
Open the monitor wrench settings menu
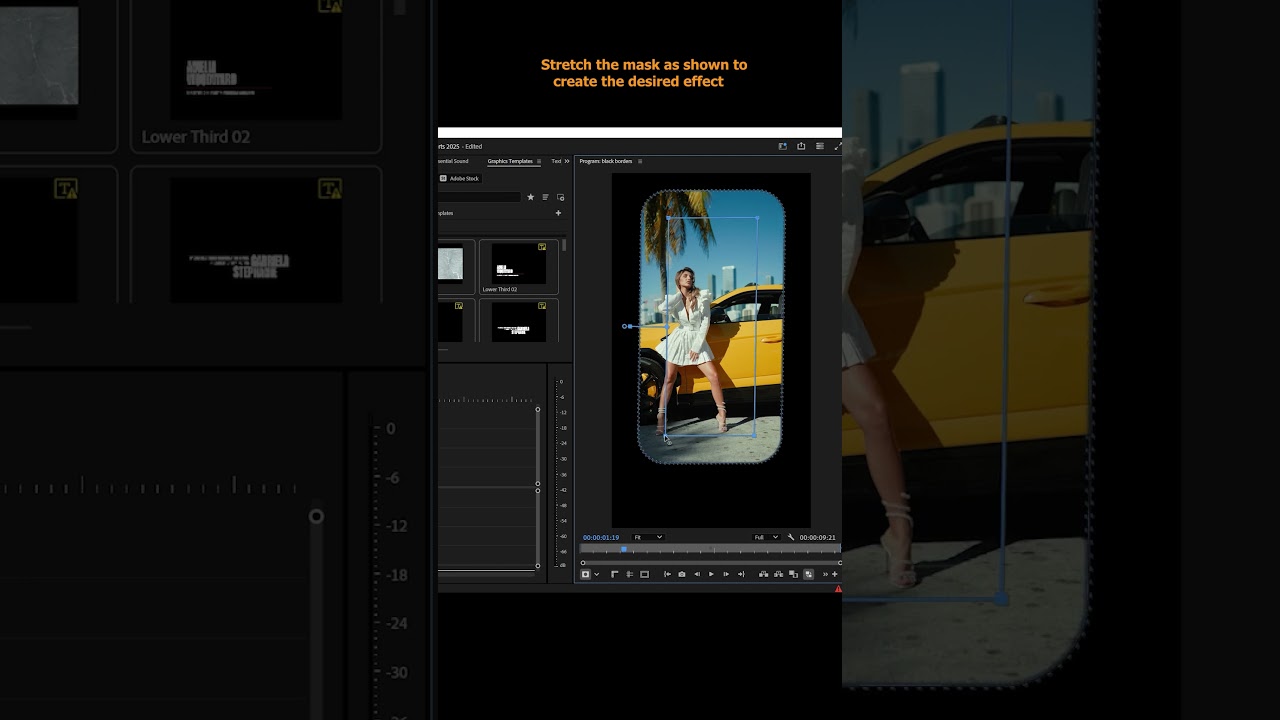[791, 537]
